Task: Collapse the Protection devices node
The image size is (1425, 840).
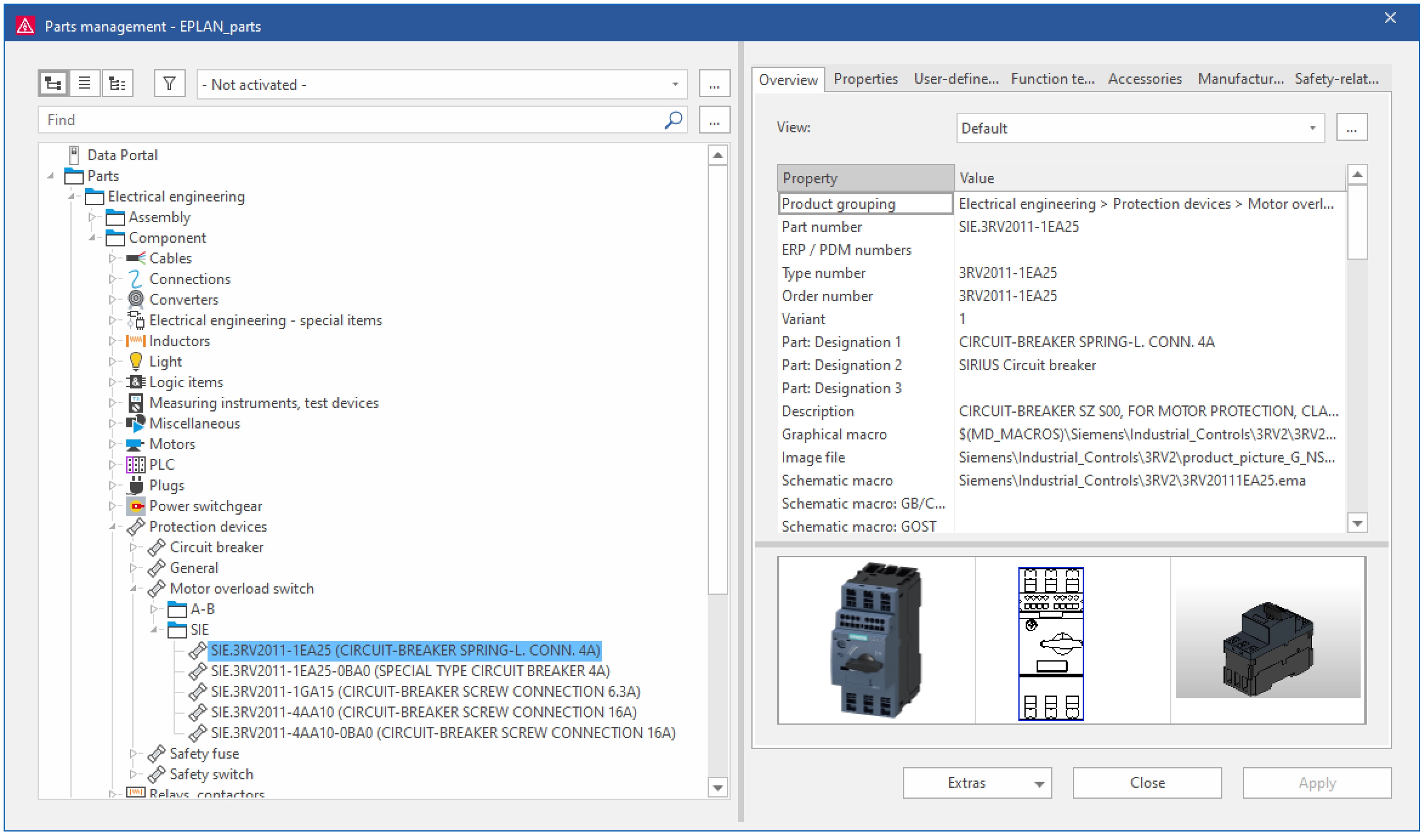Action: point(113,527)
